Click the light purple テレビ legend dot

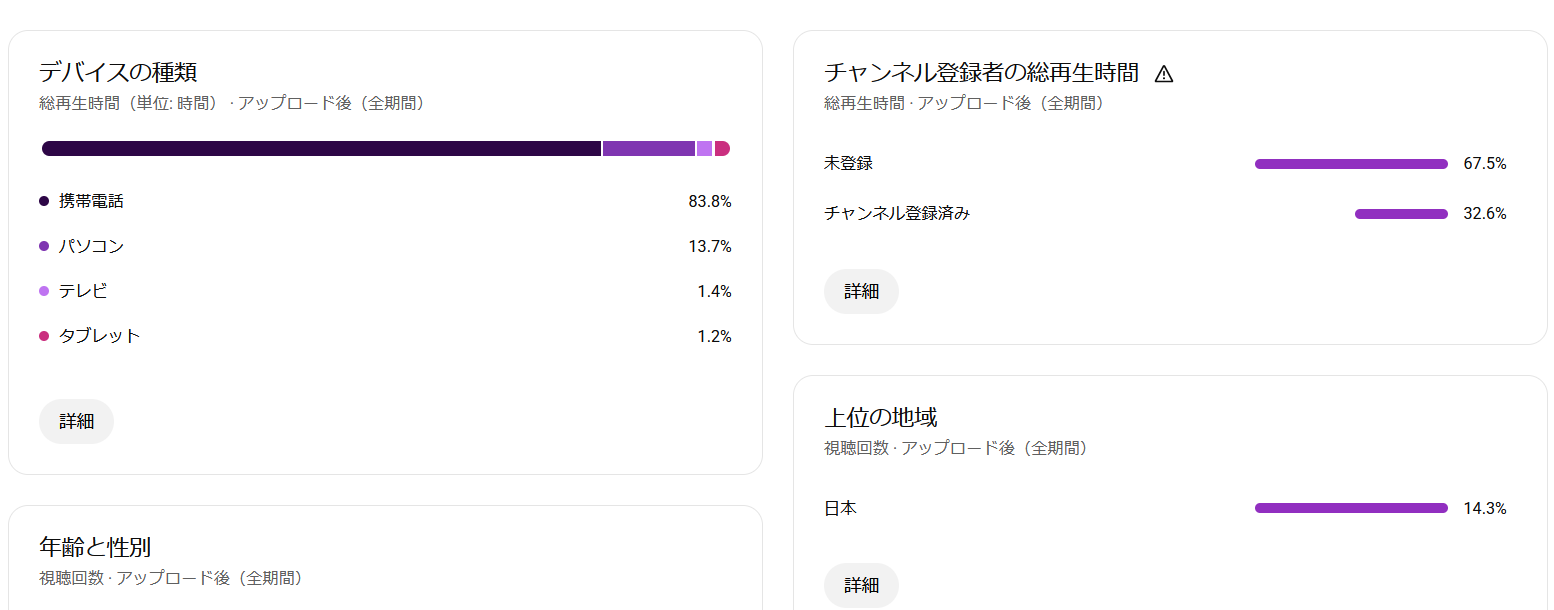44,291
